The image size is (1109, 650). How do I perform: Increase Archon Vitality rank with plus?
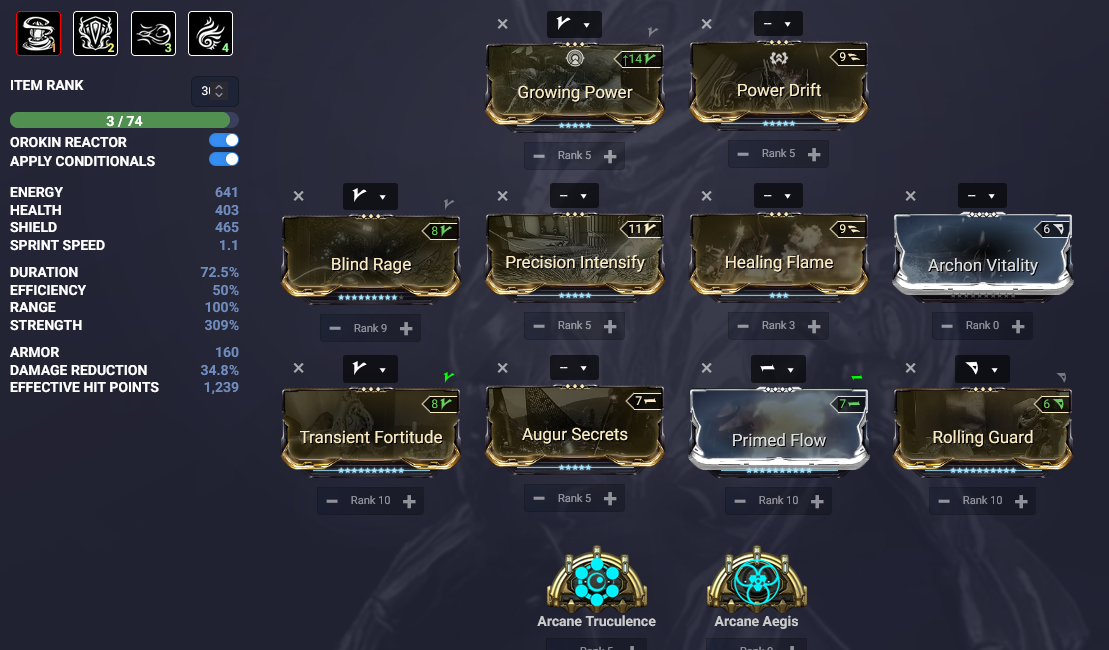tap(1018, 326)
